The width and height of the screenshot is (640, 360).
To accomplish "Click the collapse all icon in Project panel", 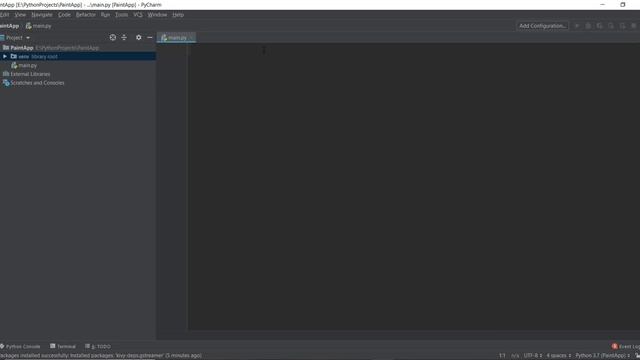I will click(124, 38).
